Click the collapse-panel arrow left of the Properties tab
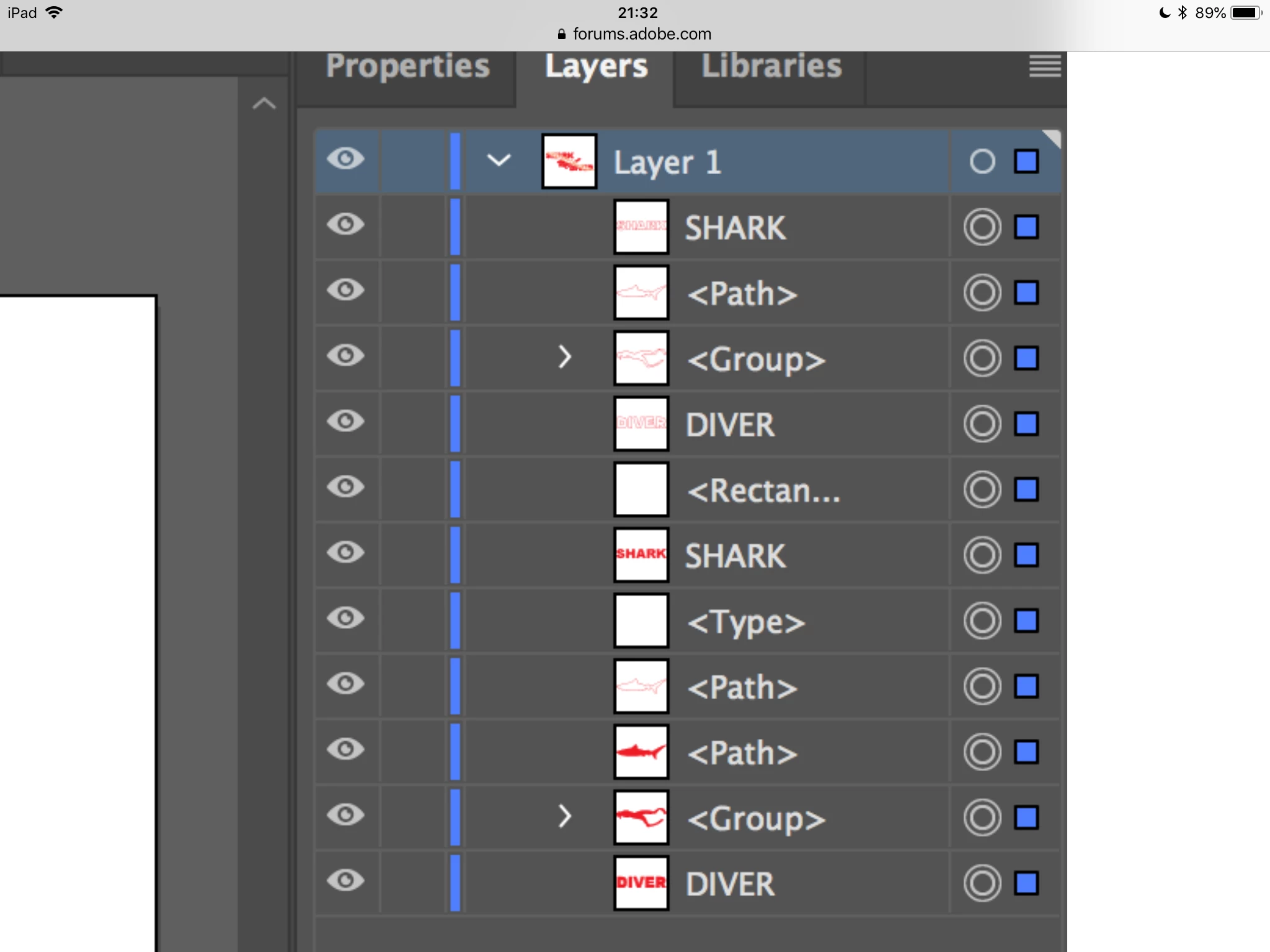The height and width of the screenshot is (952, 1270). pyautogui.click(x=264, y=103)
